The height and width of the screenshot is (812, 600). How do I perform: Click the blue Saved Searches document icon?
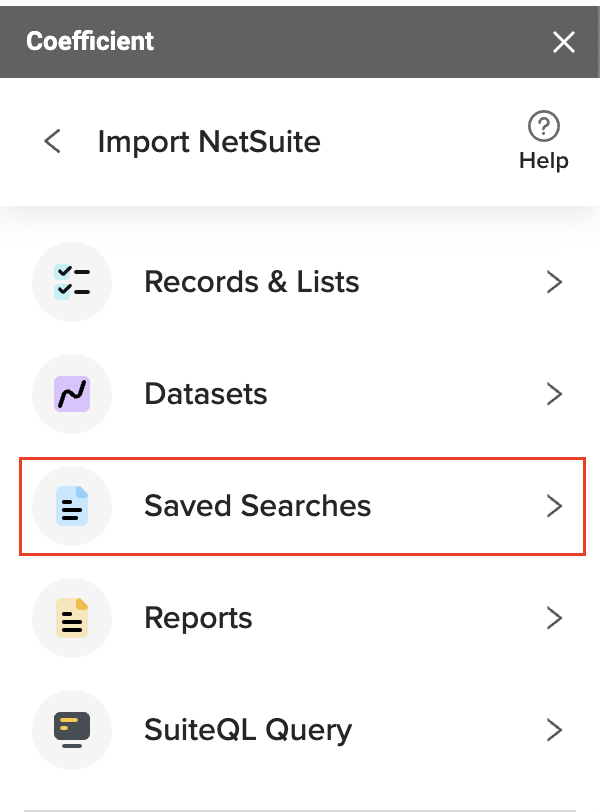click(x=72, y=506)
